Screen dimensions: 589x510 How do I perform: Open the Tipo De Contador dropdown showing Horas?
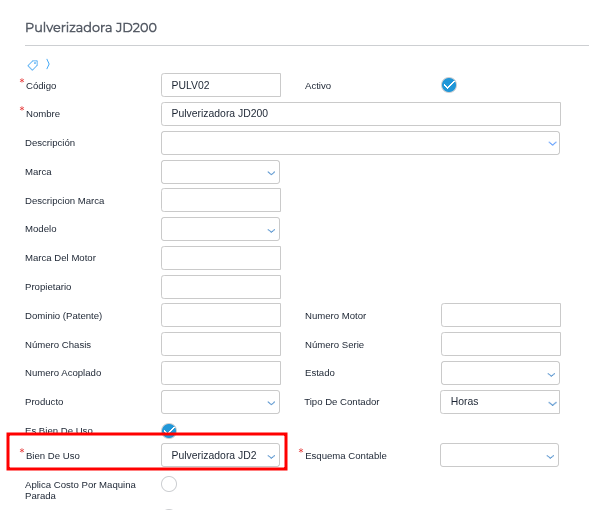(500, 402)
